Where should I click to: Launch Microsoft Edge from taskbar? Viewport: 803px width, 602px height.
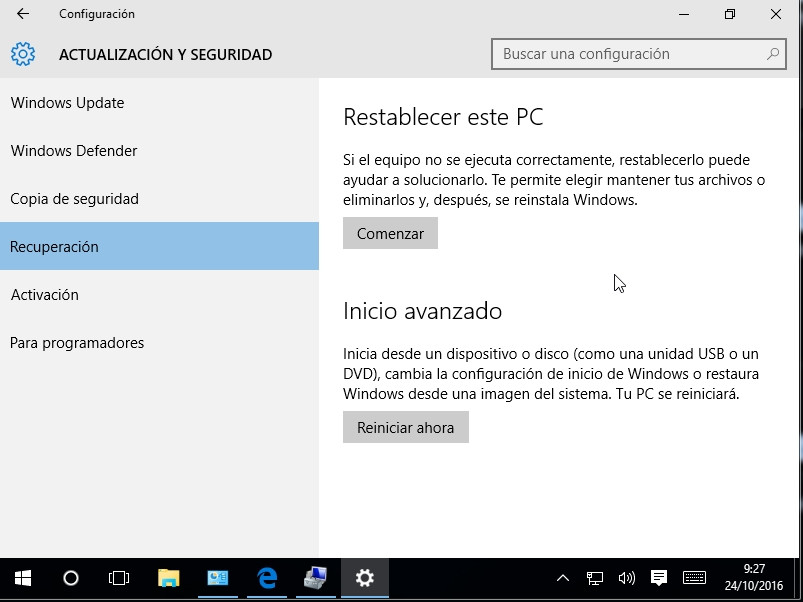click(x=267, y=578)
